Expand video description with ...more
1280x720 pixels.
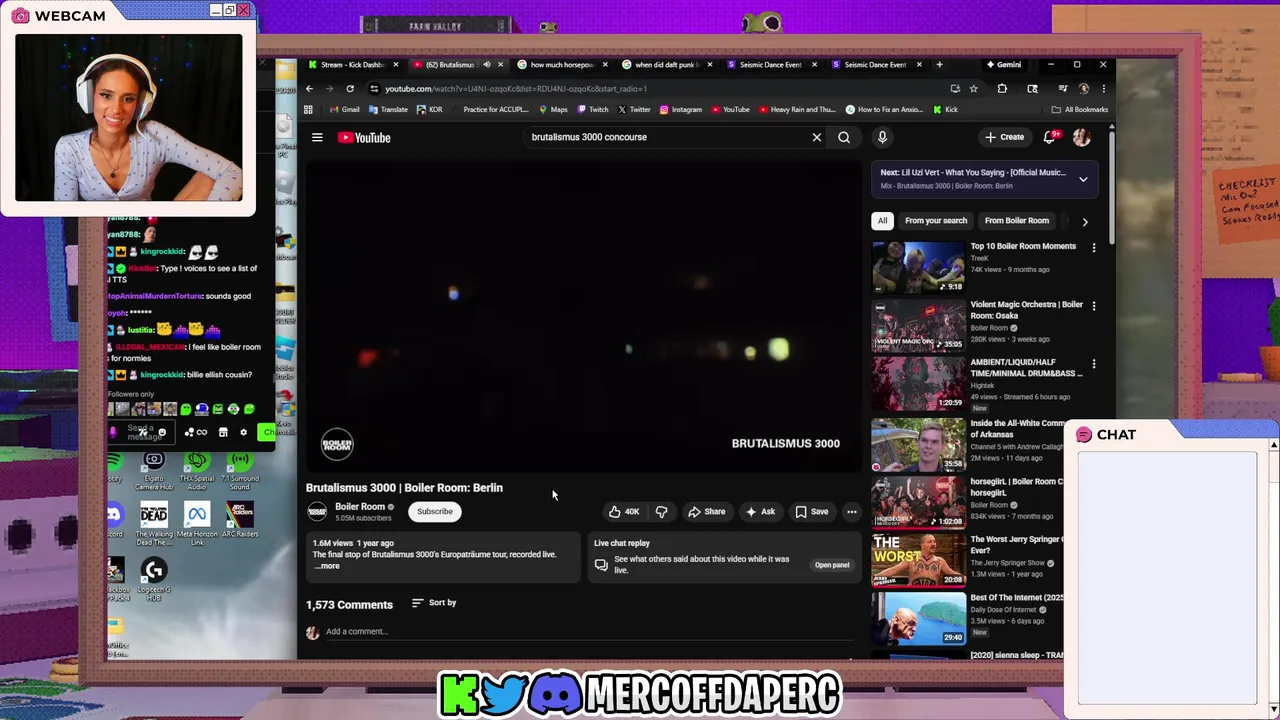click(x=327, y=566)
